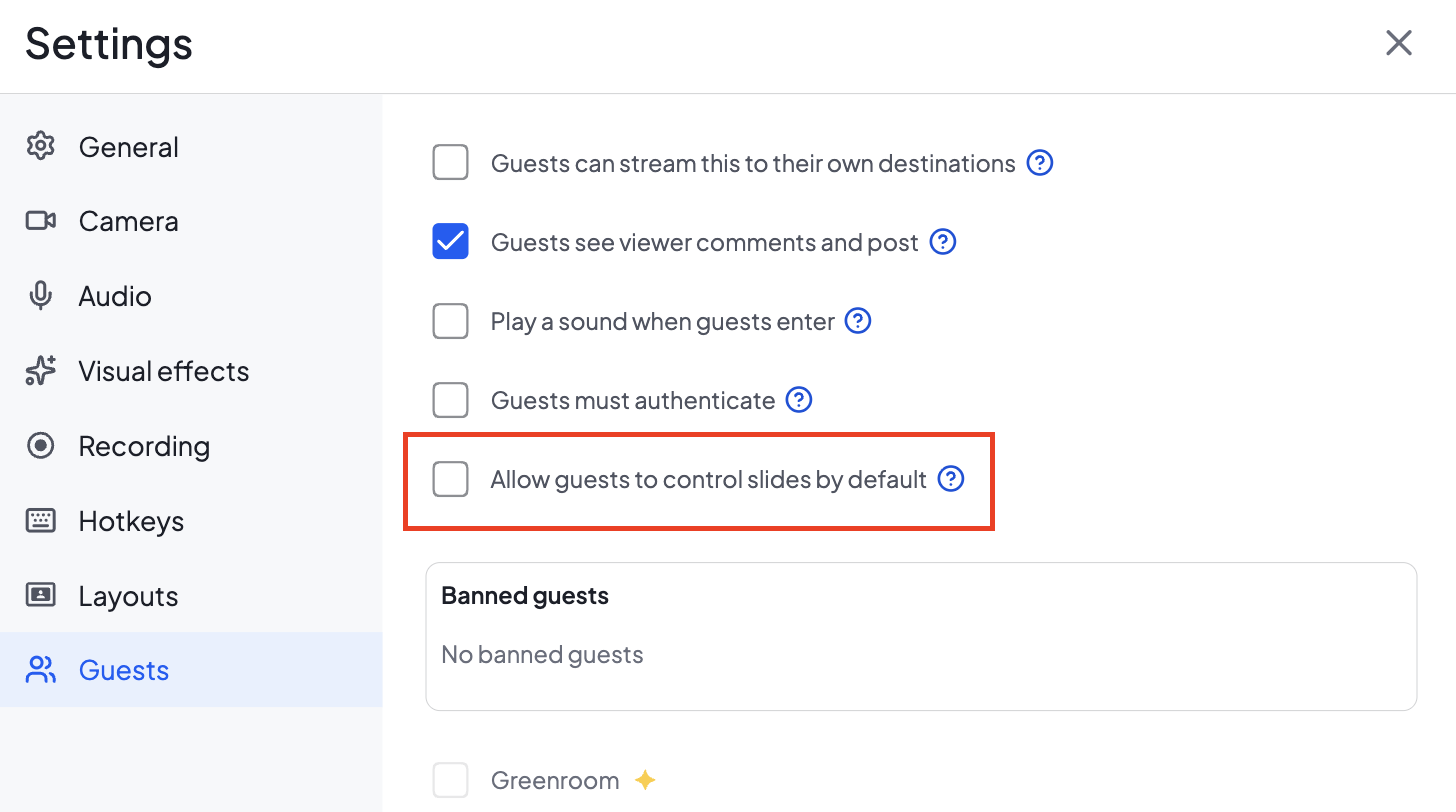Click the Layouts icon in sidebar
Viewport: 1456px width, 812px height.
(x=40, y=596)
